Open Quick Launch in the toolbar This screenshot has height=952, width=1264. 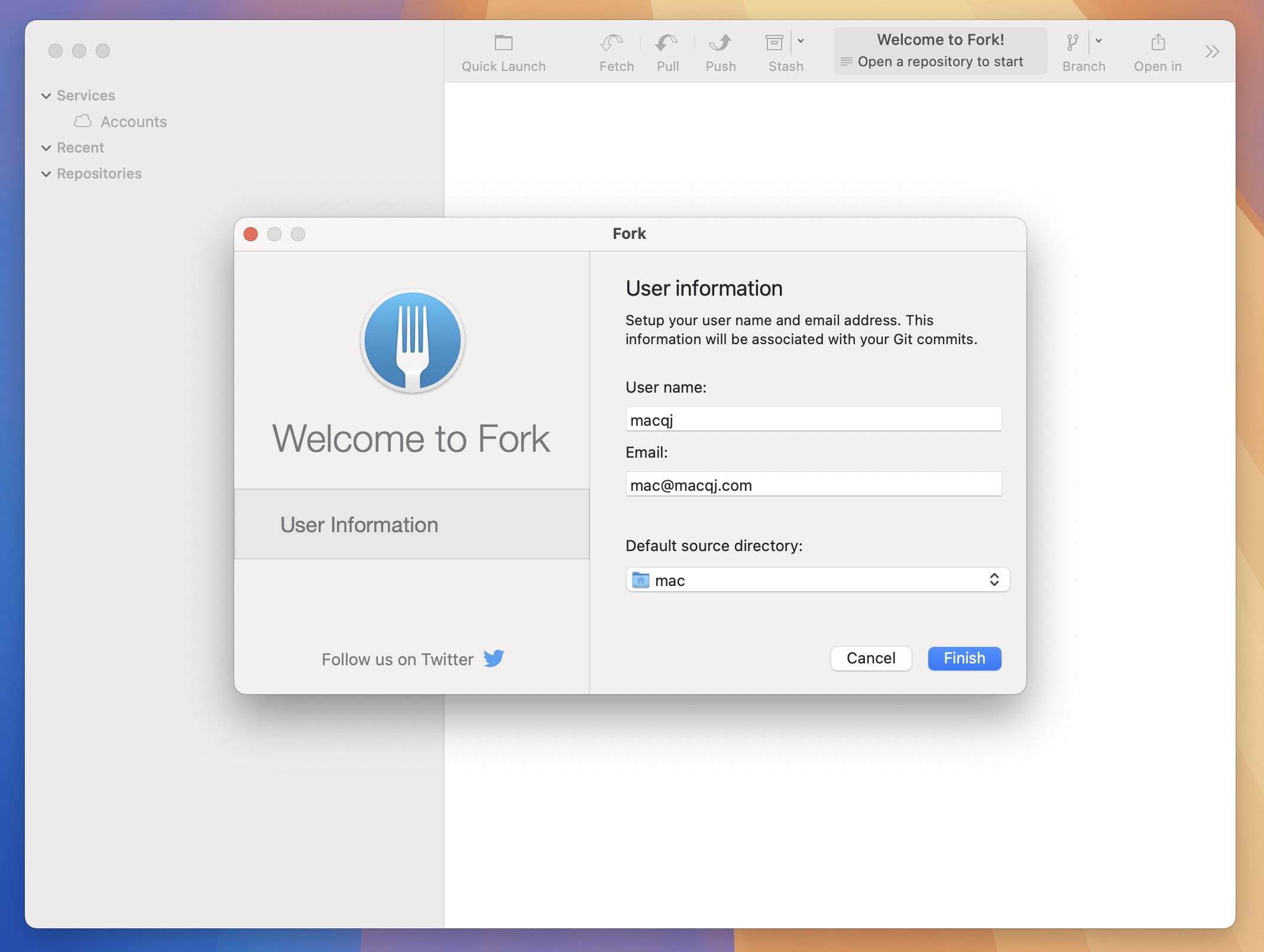(503, 53)
